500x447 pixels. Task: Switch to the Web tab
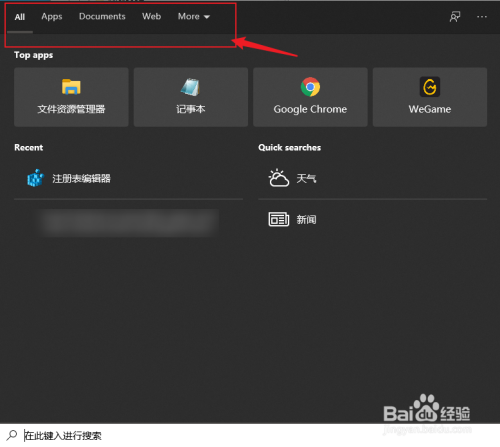pos(151,16)
